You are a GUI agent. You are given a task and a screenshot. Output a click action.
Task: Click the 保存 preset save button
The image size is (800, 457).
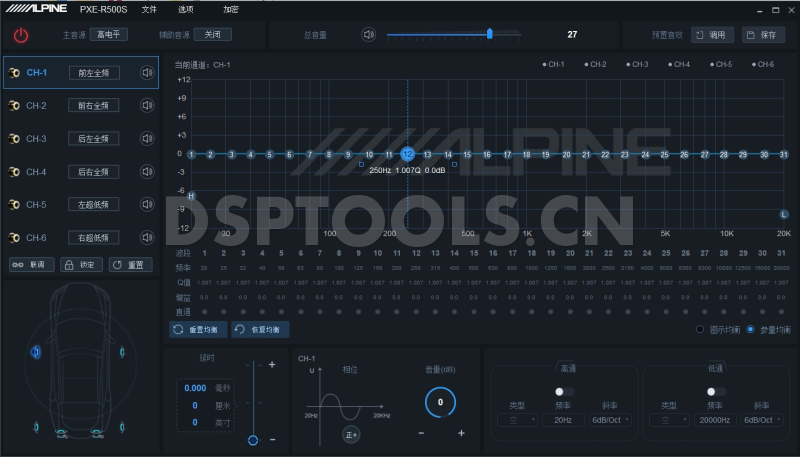click(x=763, y=35)
